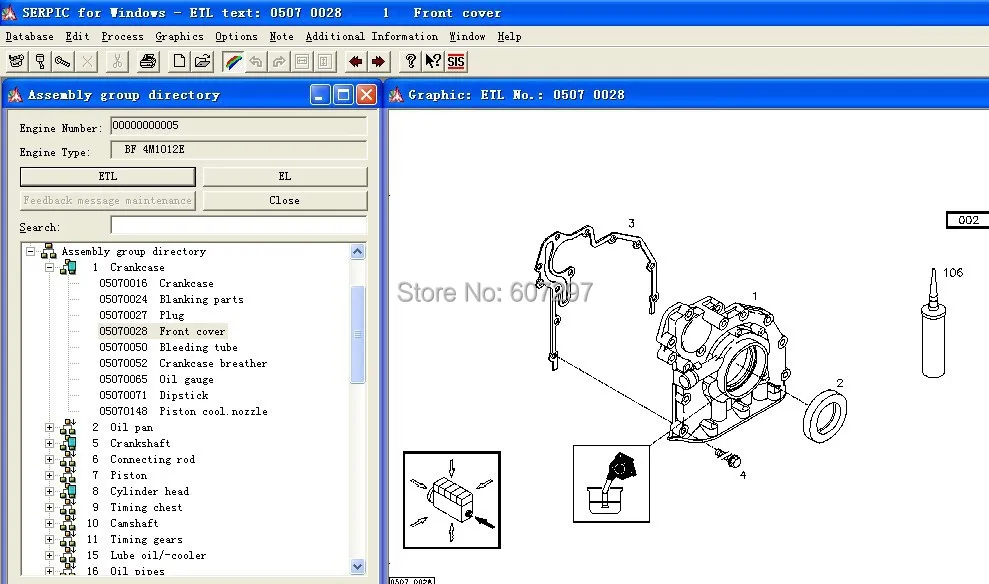The image size is (989, 584).
Task: Click the Close button in directory panel
Action: click(284, 201)
